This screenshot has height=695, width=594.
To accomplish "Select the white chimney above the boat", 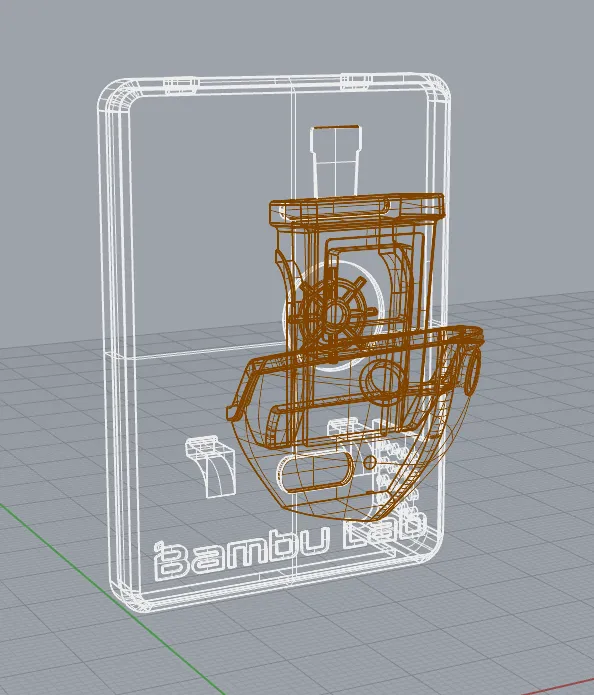I will click(x=336, y=162).
